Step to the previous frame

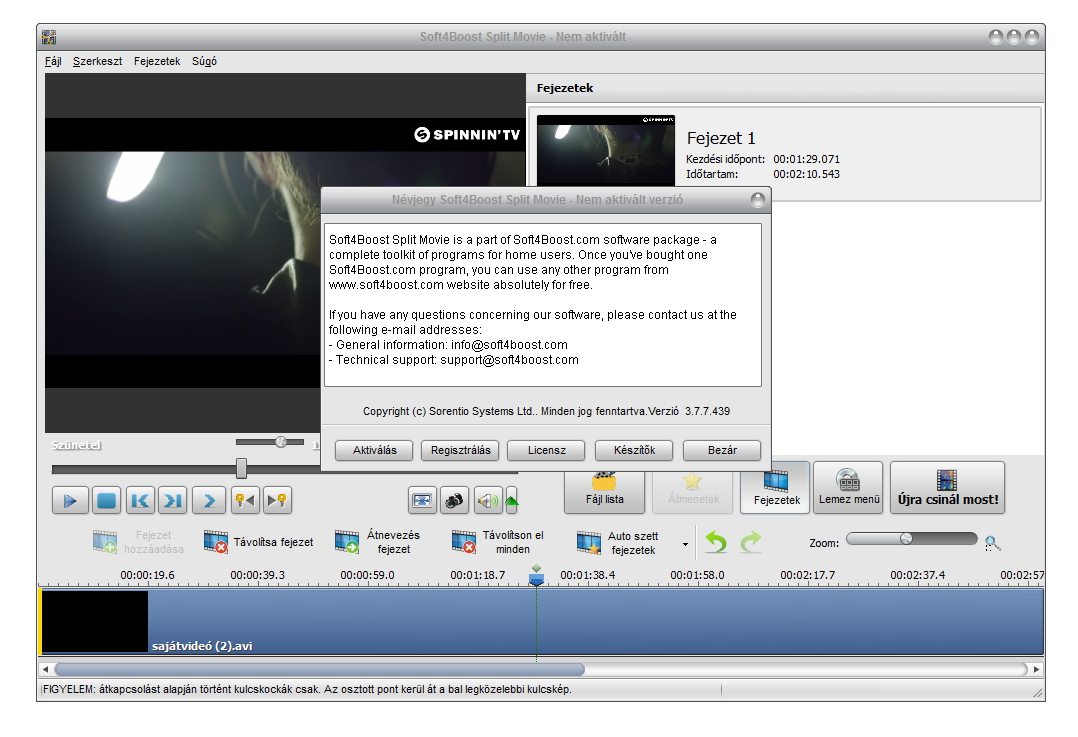click(x=140, y=500)
